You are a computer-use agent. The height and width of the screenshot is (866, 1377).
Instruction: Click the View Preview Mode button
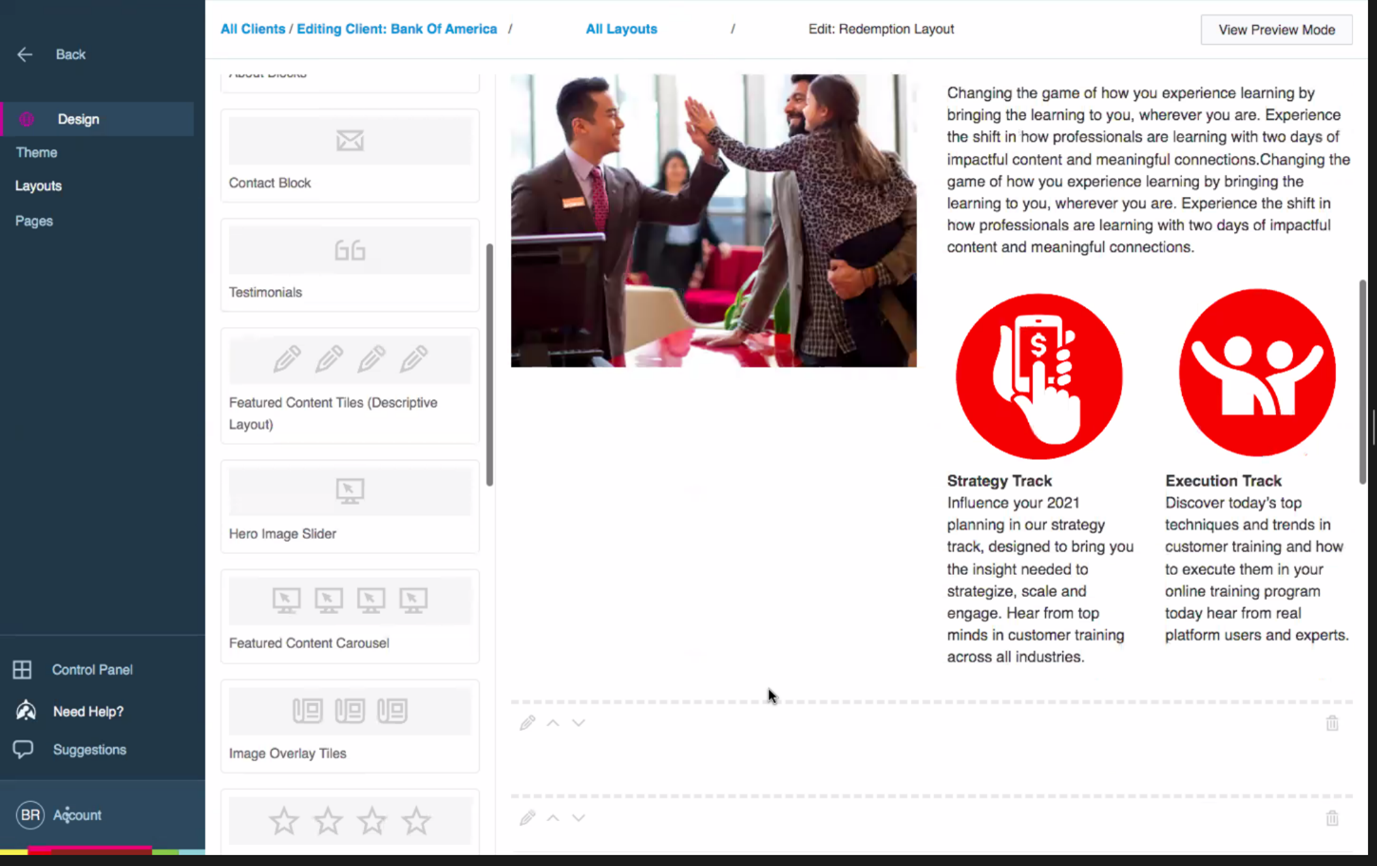click(x=1276, y=30)
